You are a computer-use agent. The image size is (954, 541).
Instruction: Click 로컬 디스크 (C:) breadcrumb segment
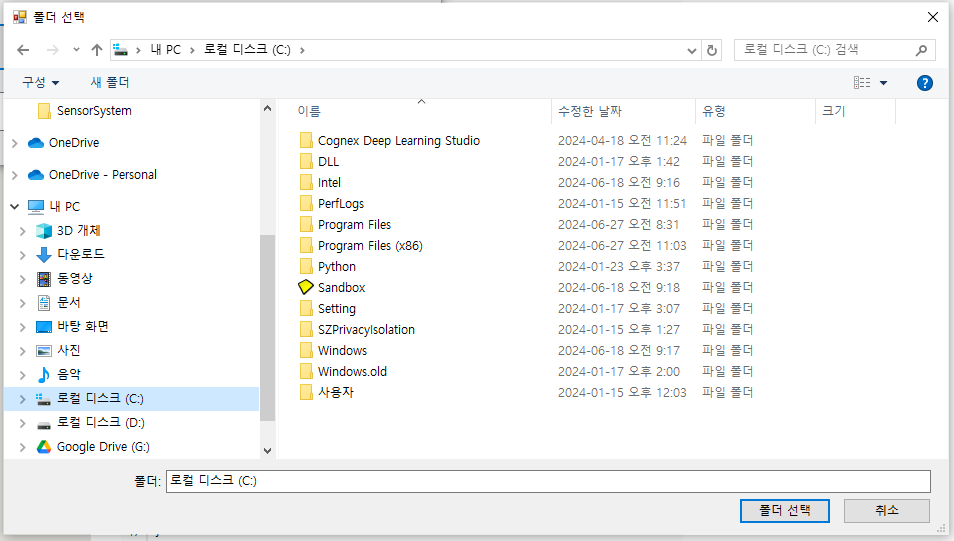point(247,50)
